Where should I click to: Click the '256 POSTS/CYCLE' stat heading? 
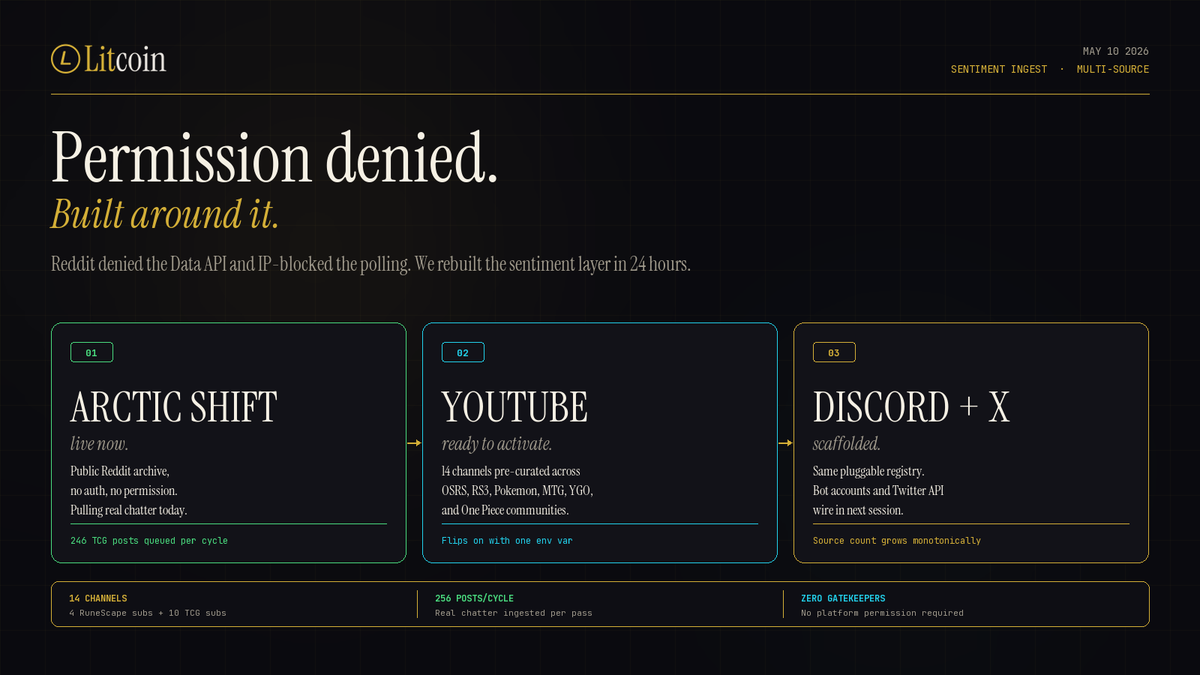[x=475, y=598]
